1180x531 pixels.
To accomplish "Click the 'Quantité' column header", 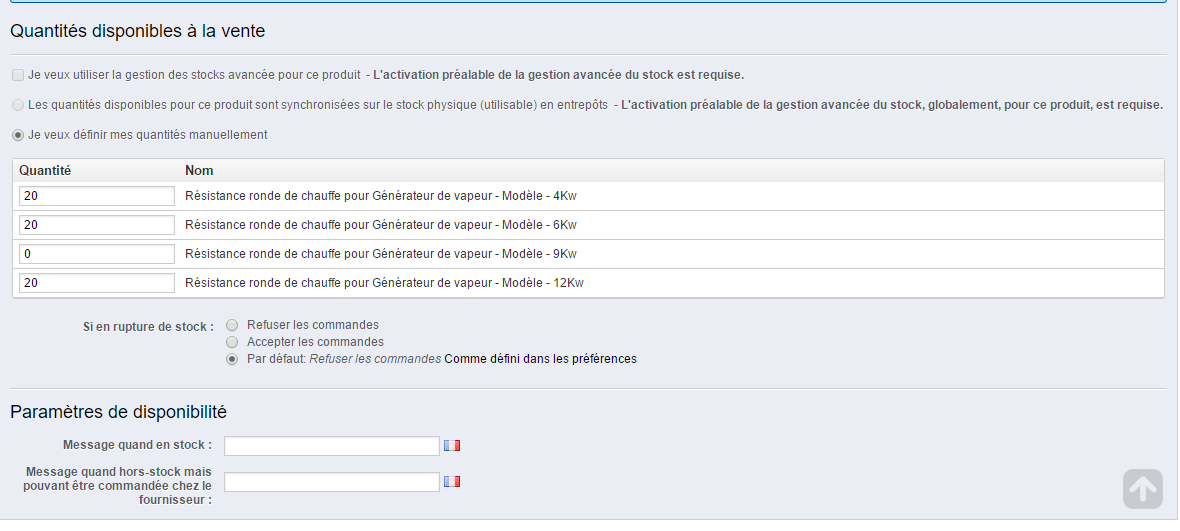I will point(45,171).
